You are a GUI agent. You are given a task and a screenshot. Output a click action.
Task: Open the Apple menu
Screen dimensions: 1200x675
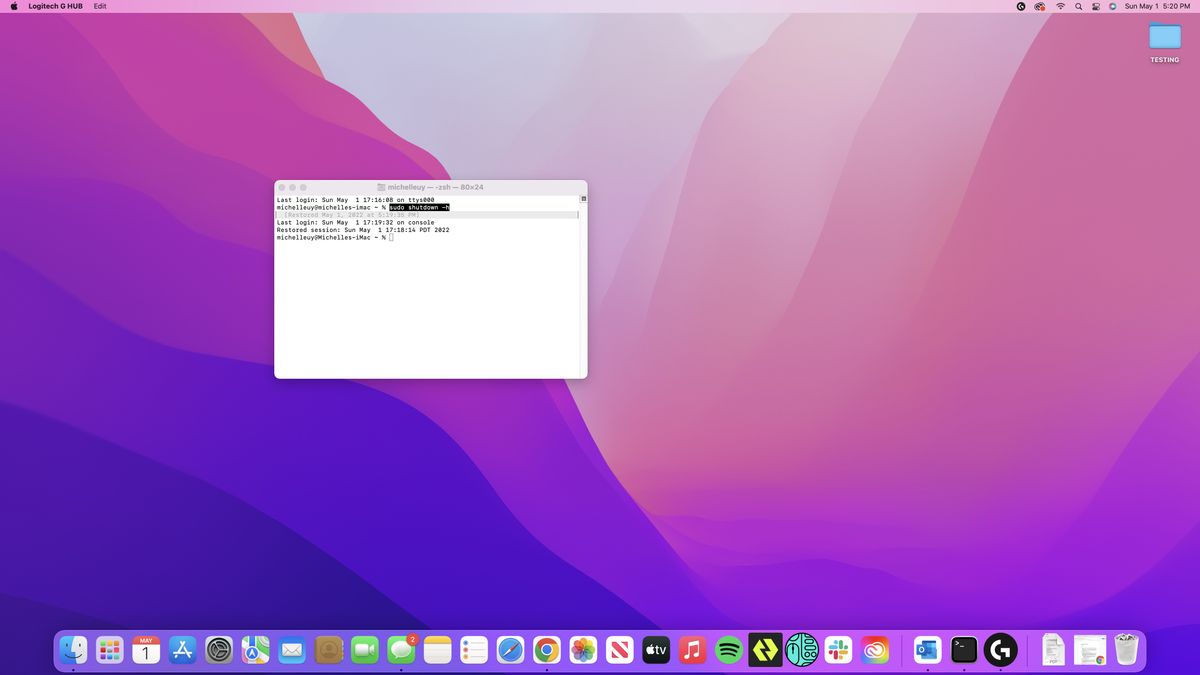click(12, 6)
